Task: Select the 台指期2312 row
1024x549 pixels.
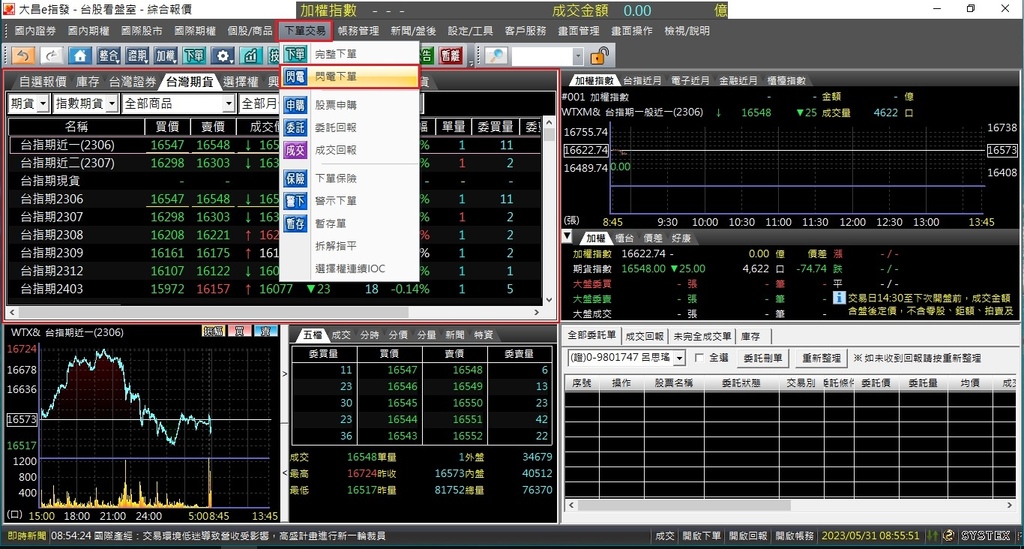Action: pos(276,270)
